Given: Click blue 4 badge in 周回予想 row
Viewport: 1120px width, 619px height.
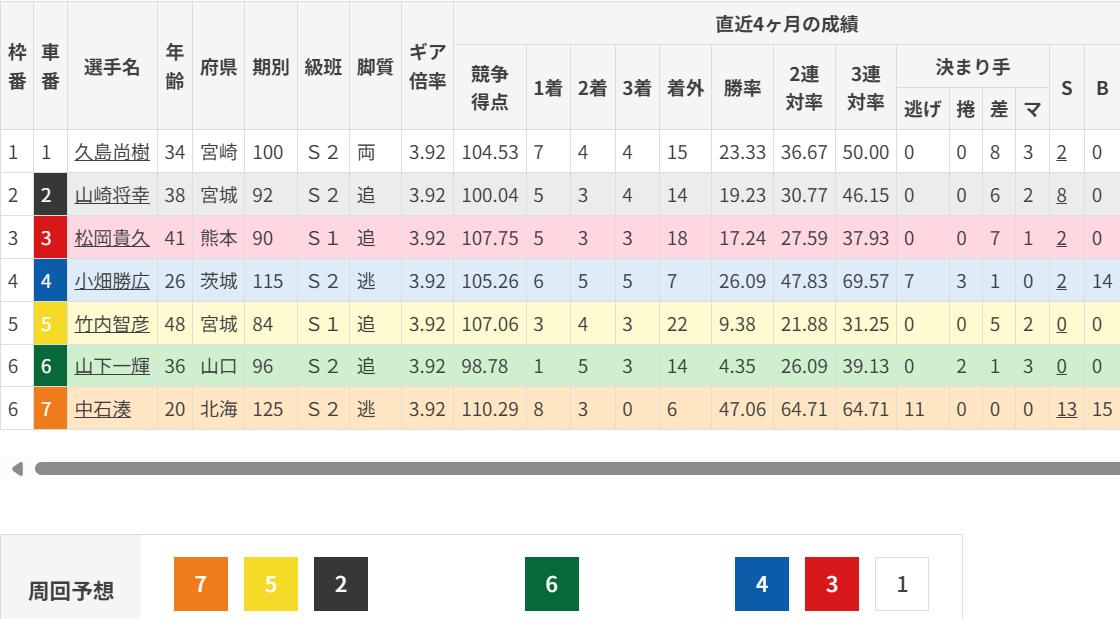Looking at the screenshot, I should [762, 584].
